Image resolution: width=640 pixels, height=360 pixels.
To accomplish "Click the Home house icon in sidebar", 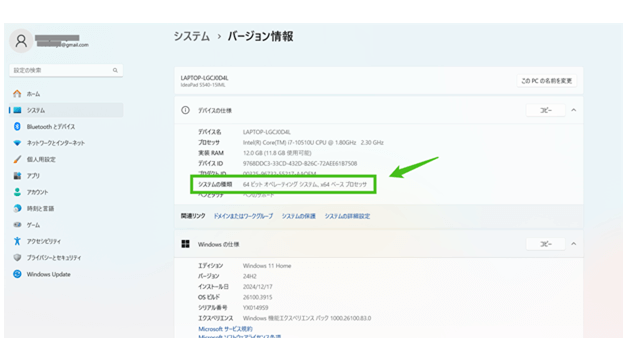I will pos(17,94).
